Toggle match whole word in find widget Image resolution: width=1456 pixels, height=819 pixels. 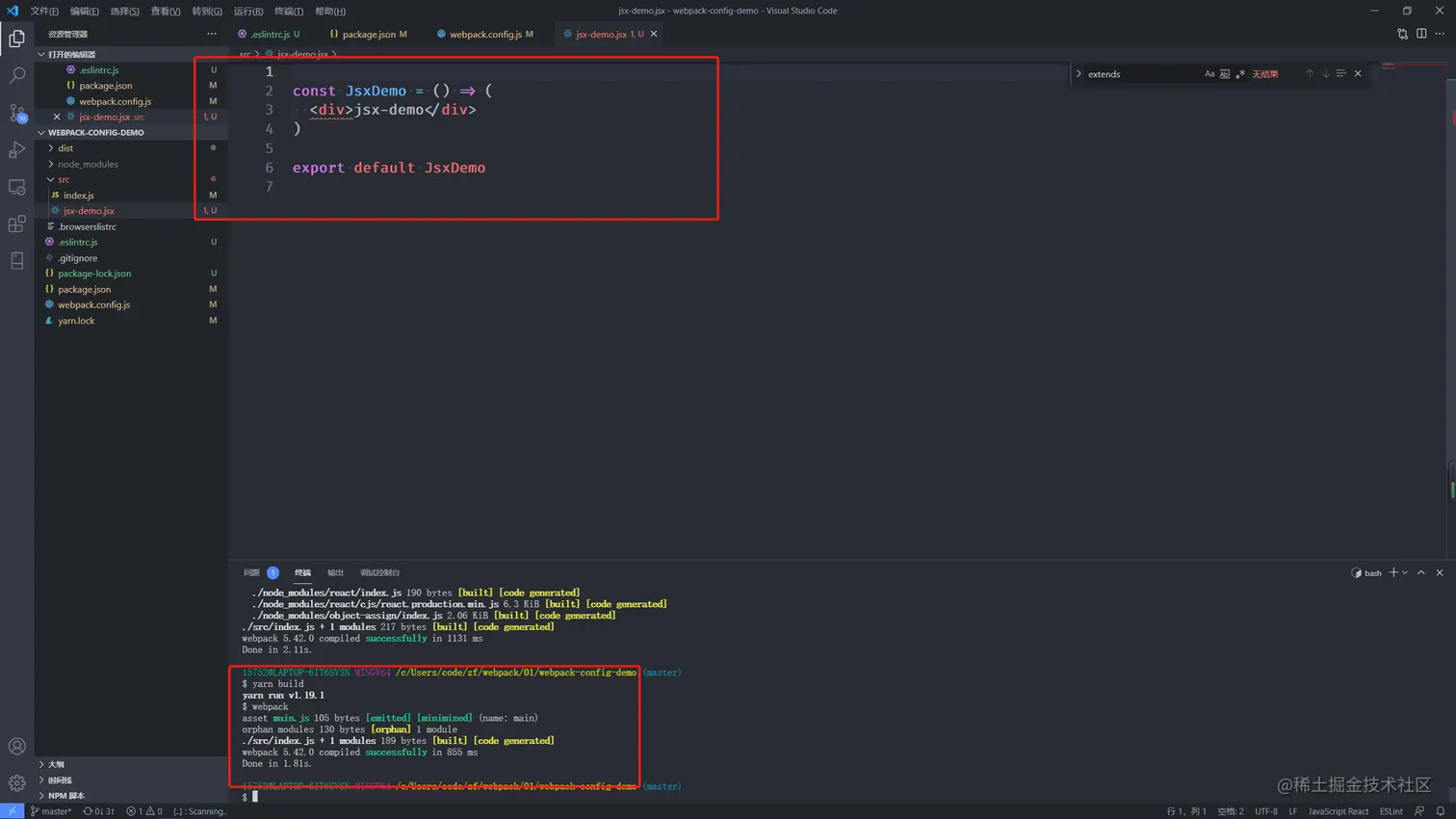coord(1225,73)
